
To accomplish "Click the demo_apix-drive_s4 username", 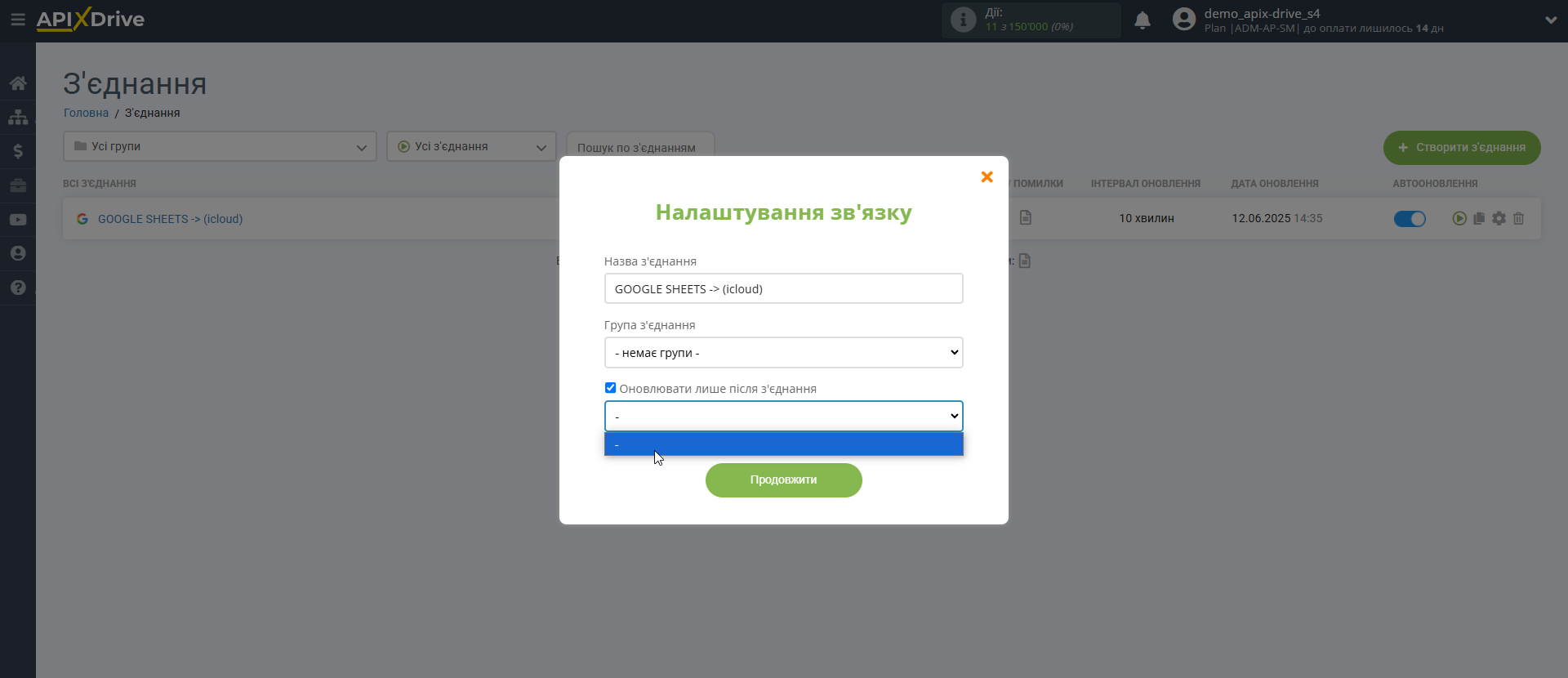I will pos(1262,13).
